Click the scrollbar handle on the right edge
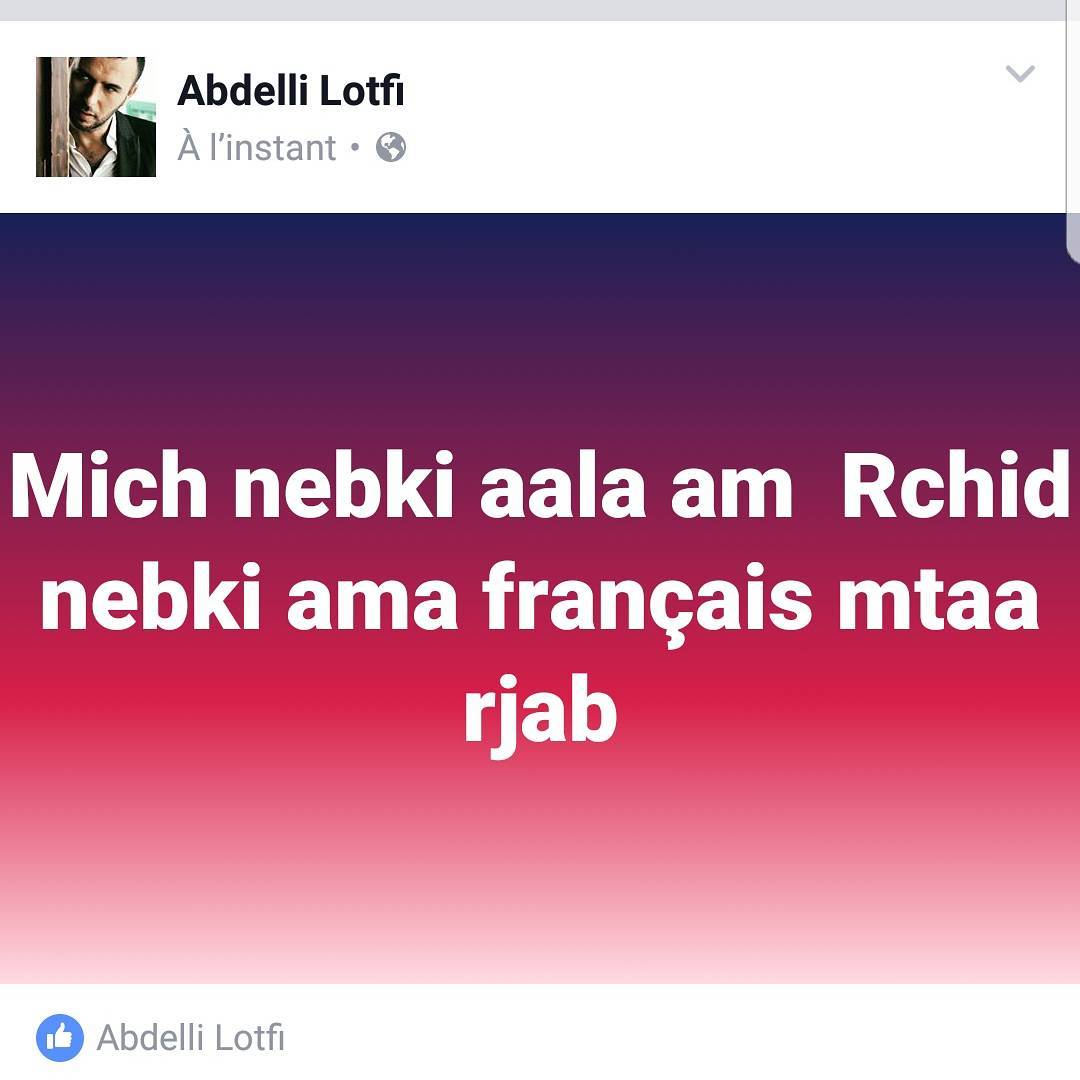Viewport: 1080px width, 1080px height. tap(1073, 238)
